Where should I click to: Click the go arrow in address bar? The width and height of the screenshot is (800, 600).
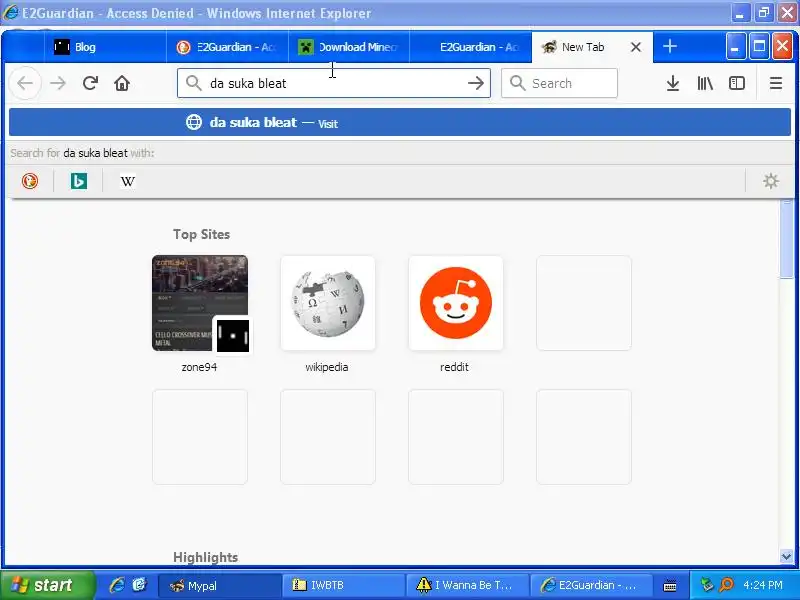click(x=476, y=83)
